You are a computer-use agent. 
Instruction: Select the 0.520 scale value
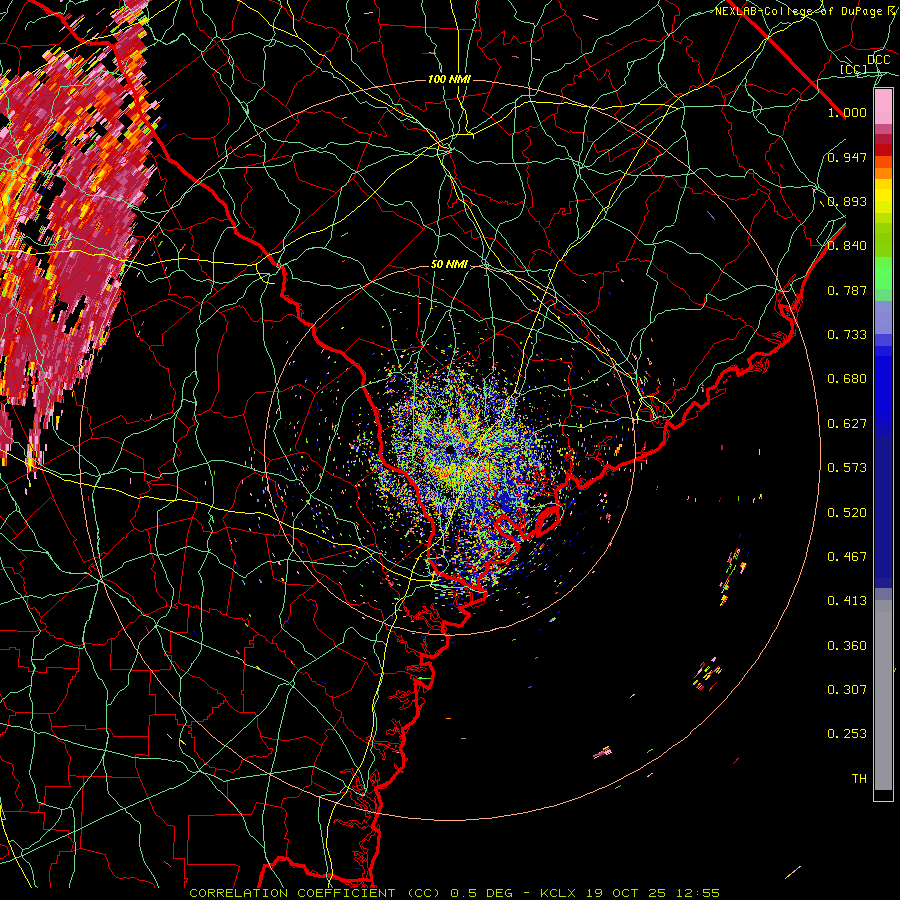(x=847, y=513)
